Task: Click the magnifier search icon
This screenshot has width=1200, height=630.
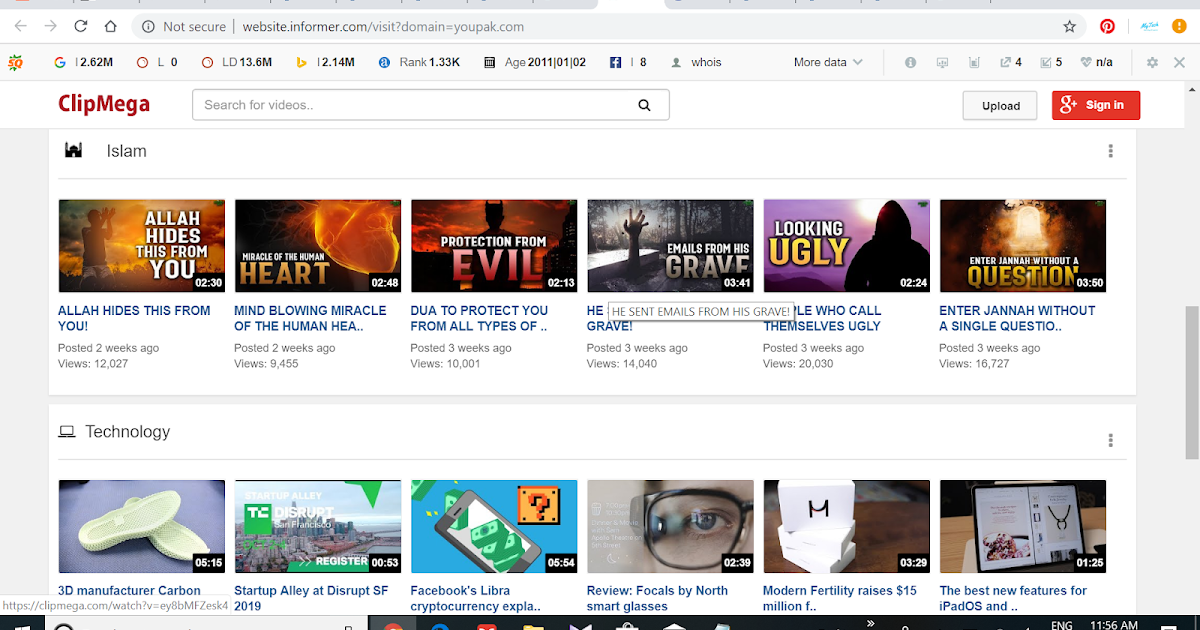Action: pyautogui.click(x=645, y=105)
